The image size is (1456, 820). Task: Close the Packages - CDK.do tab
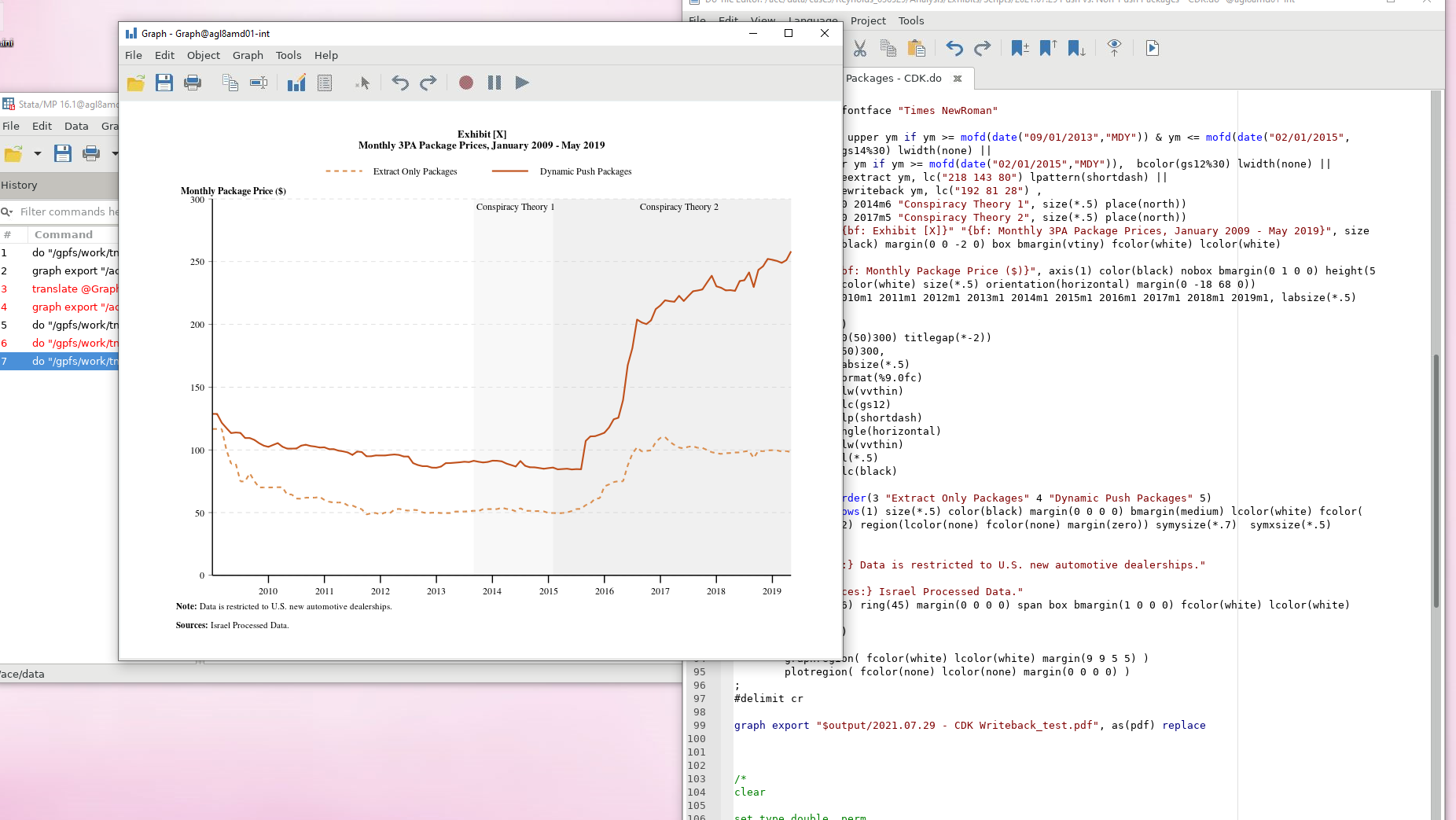click(x=958, y=79)
